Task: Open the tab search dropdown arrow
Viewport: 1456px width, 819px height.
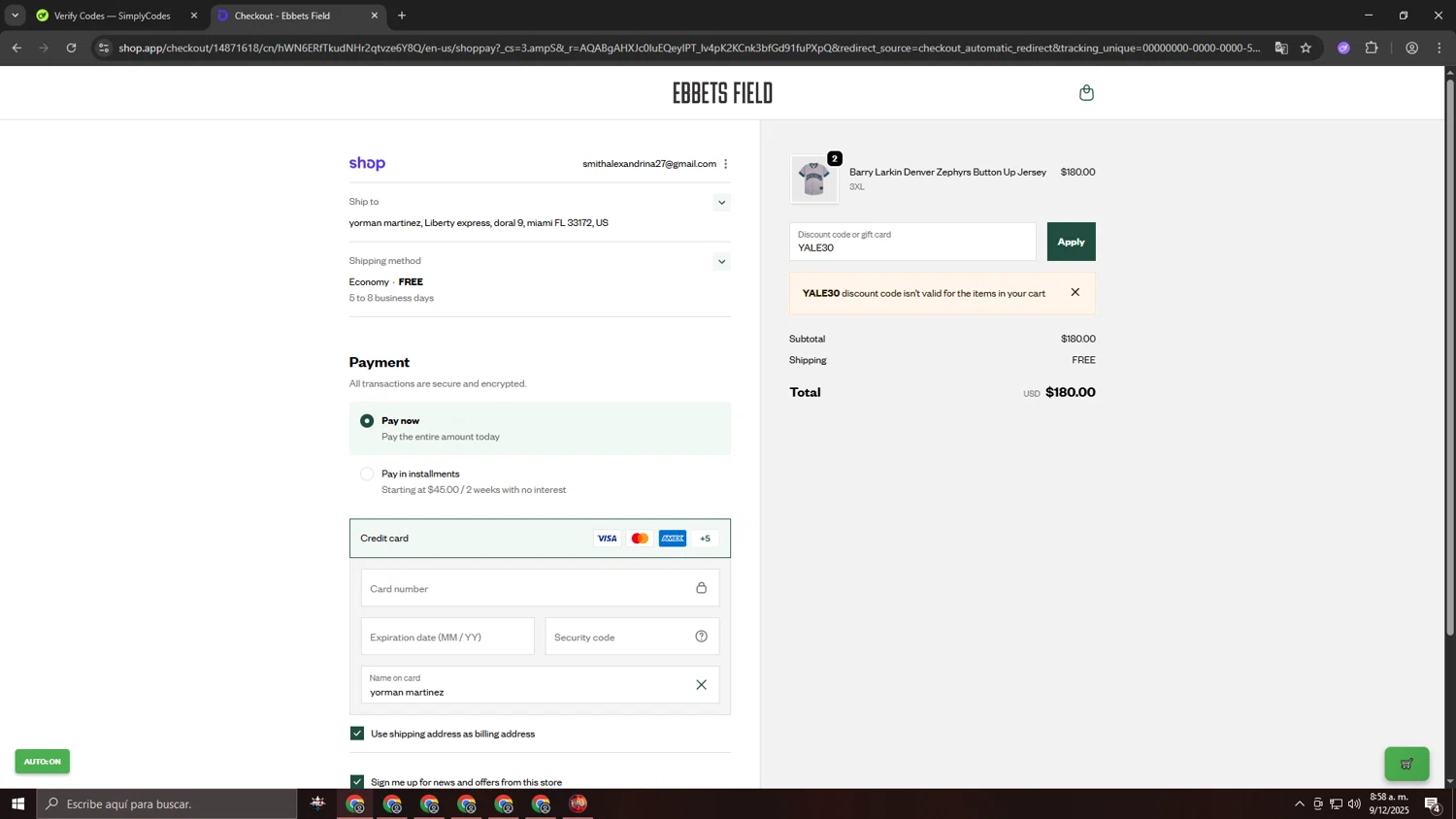Action: [15, 16]
